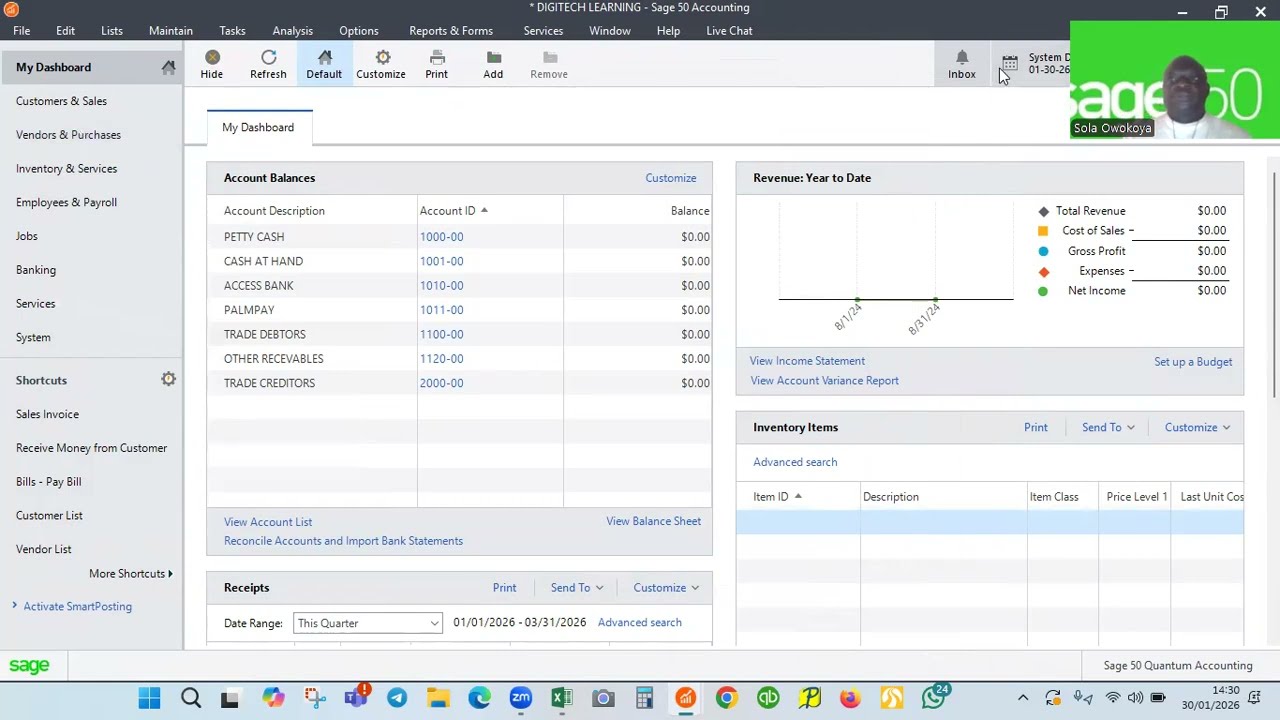Viewport: 1280px width, 720px height.
Task: Click Inventory Items Print link
Action: (1036, 427)
